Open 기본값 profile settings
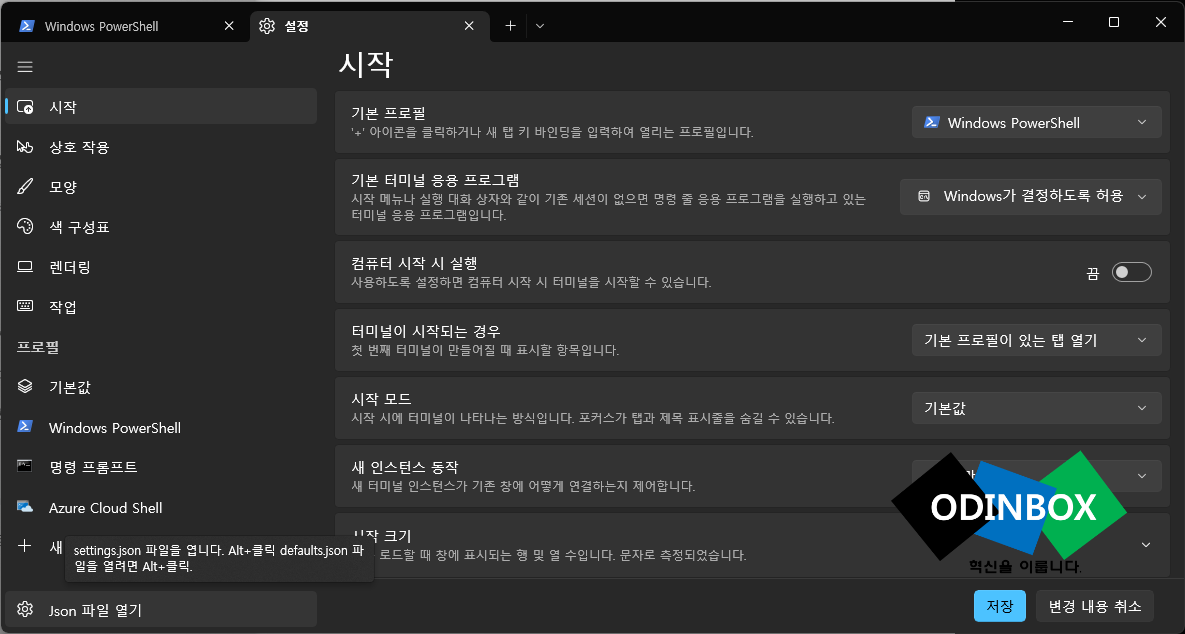Viewport: 1185px width, 634px height. coord(161,387)
